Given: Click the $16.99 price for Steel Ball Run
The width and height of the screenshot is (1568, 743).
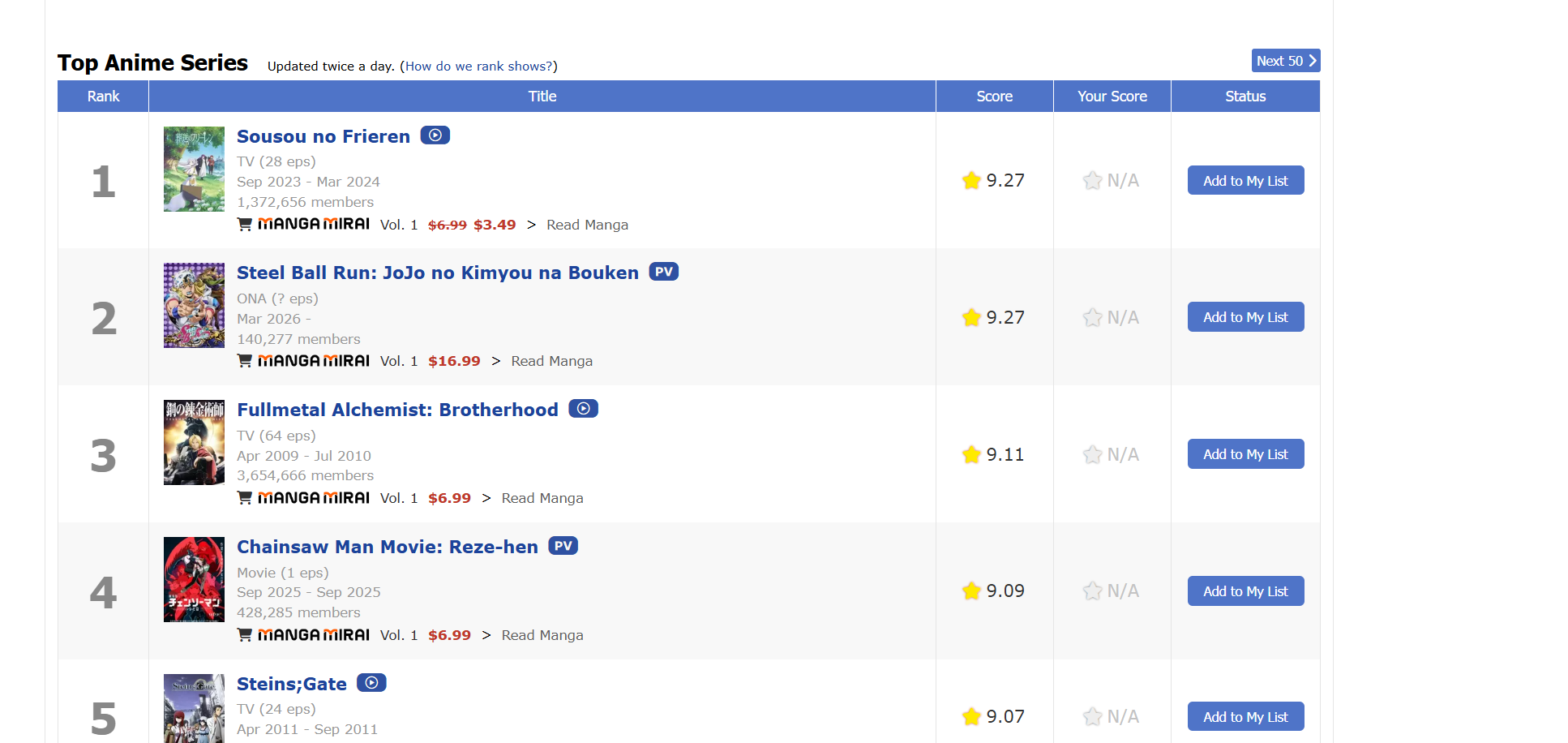Looking at the screenshot, I should (454, 361).
